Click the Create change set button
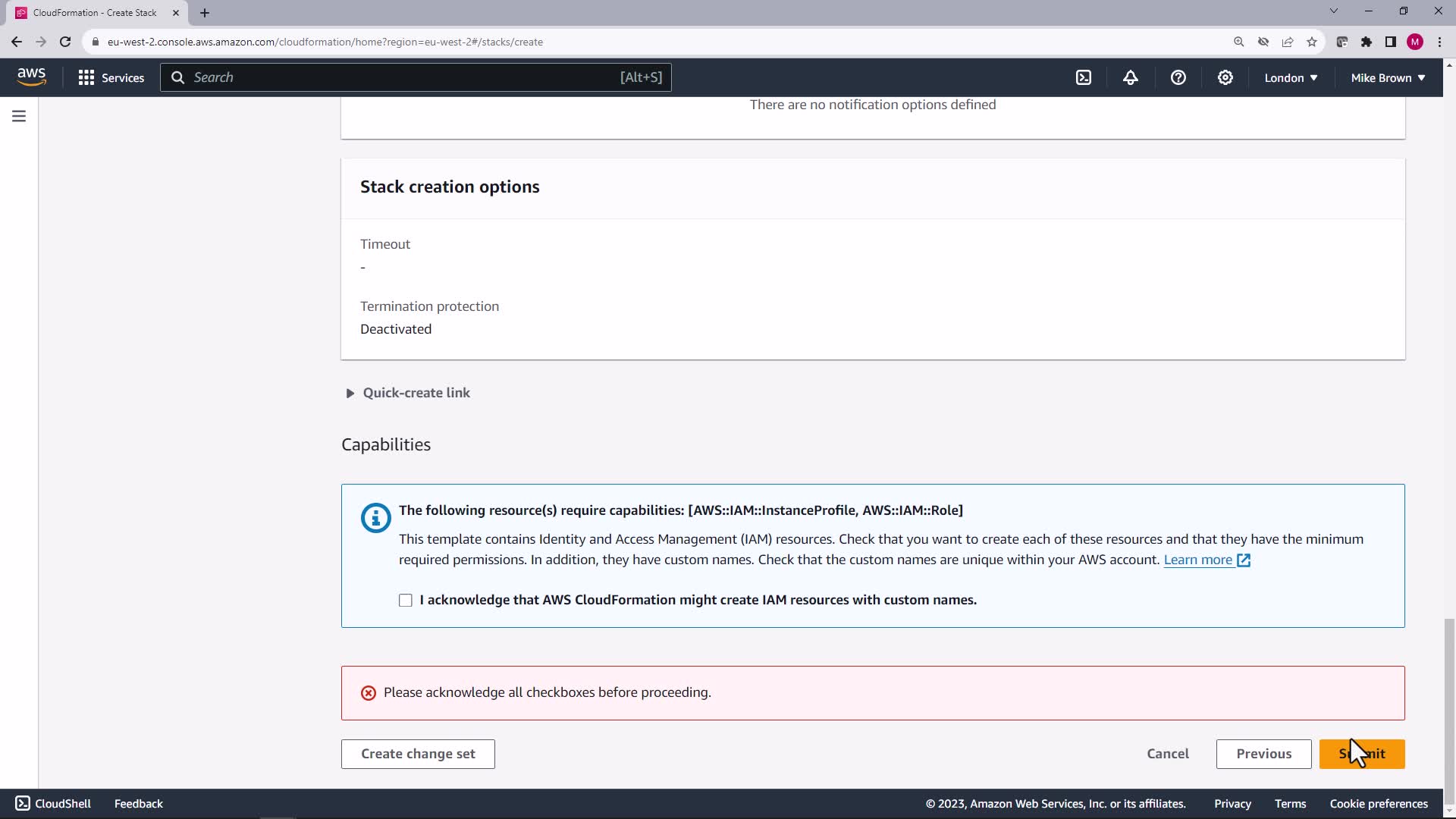The height and width of the screenshot is (819, 1456). tap(418, 754)
